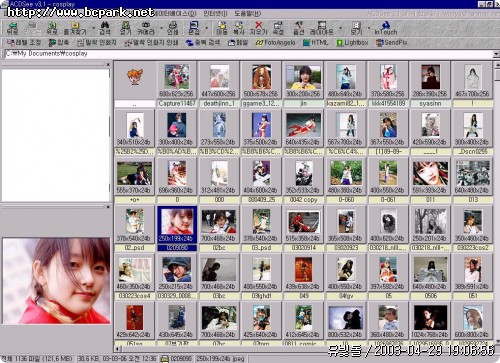Image resolution: width=500 pixels, height=363 pixels.
Task: Expand the 카메라 dropdown arrow
Action: (161, 28)
